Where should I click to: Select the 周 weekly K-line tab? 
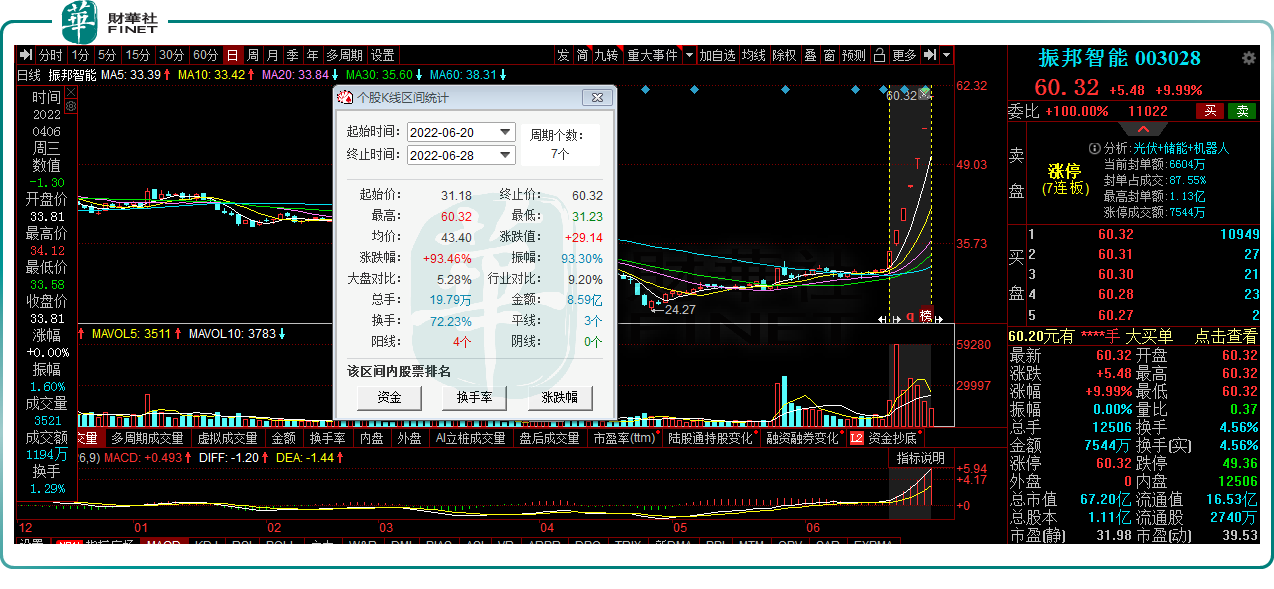click(253, 55)
